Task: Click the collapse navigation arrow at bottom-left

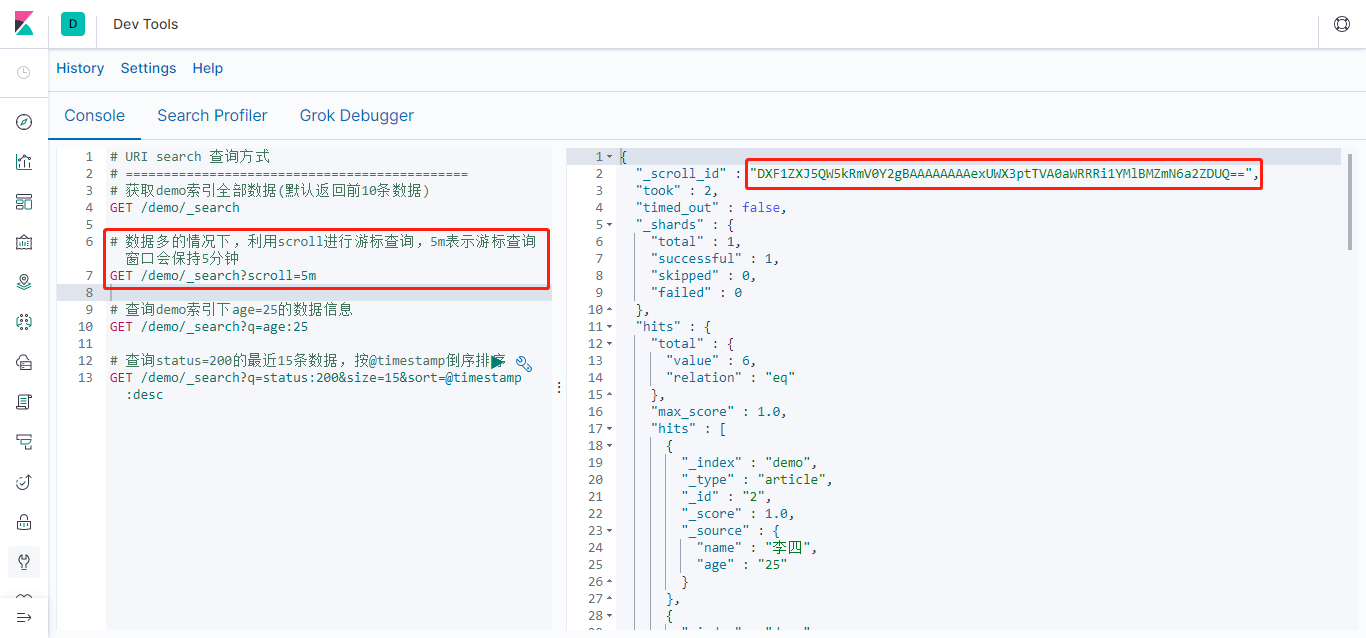Action: [24, 617]
